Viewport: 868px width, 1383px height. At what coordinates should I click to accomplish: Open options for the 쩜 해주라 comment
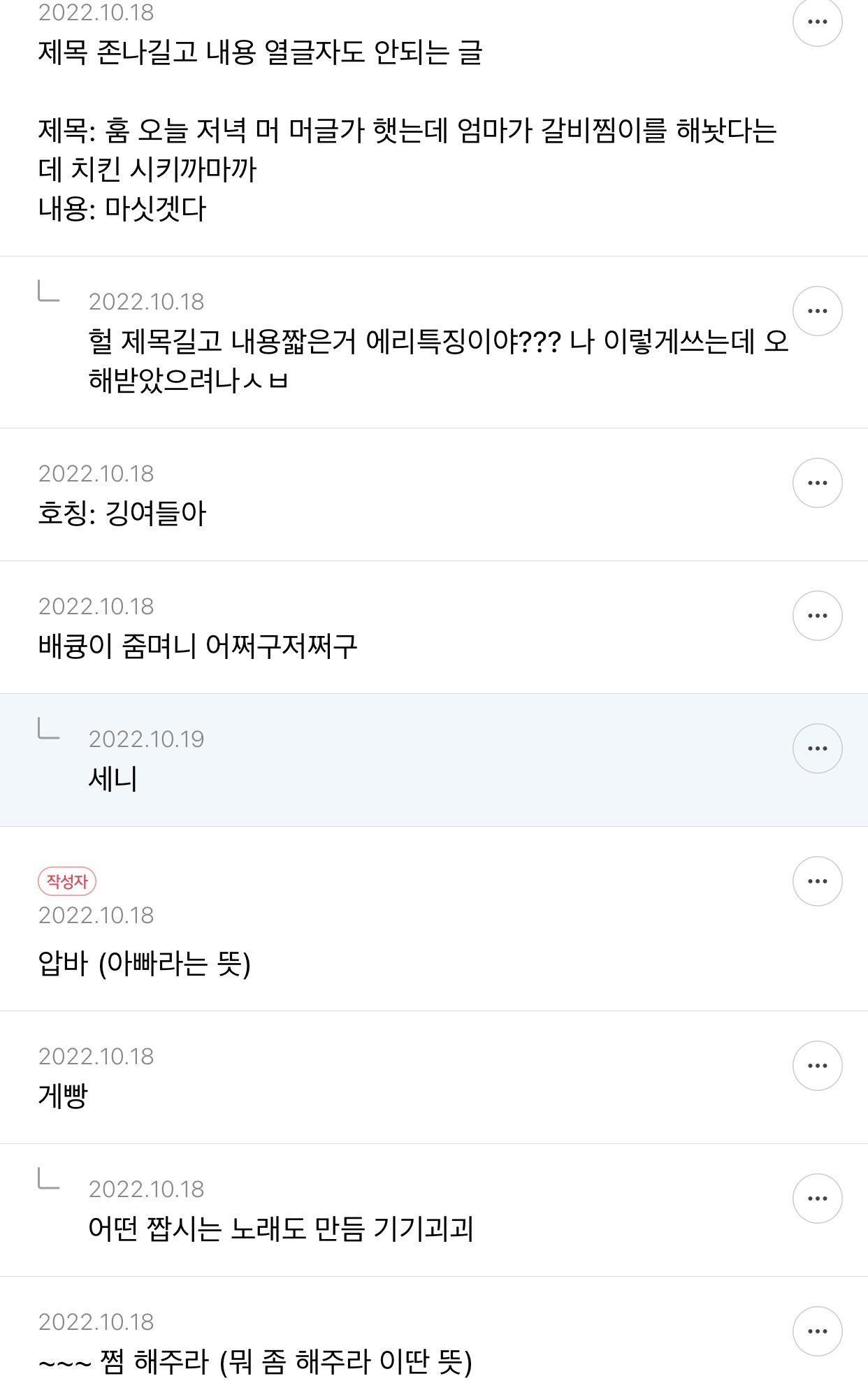pos(817,1331)
